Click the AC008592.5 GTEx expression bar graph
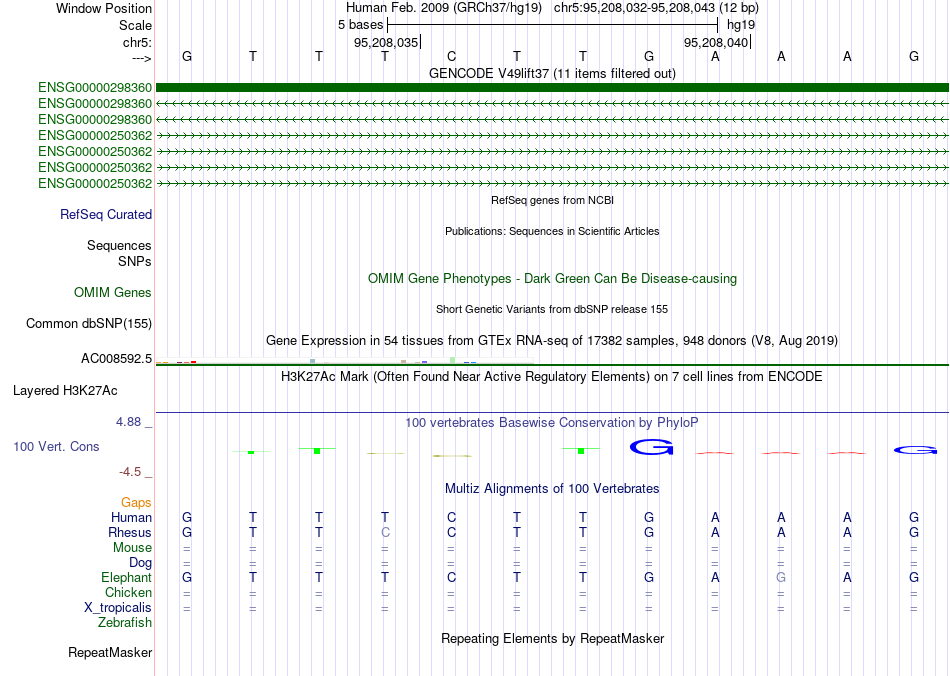The height and width of the screenshot is (676, 950). pos(345,361)
